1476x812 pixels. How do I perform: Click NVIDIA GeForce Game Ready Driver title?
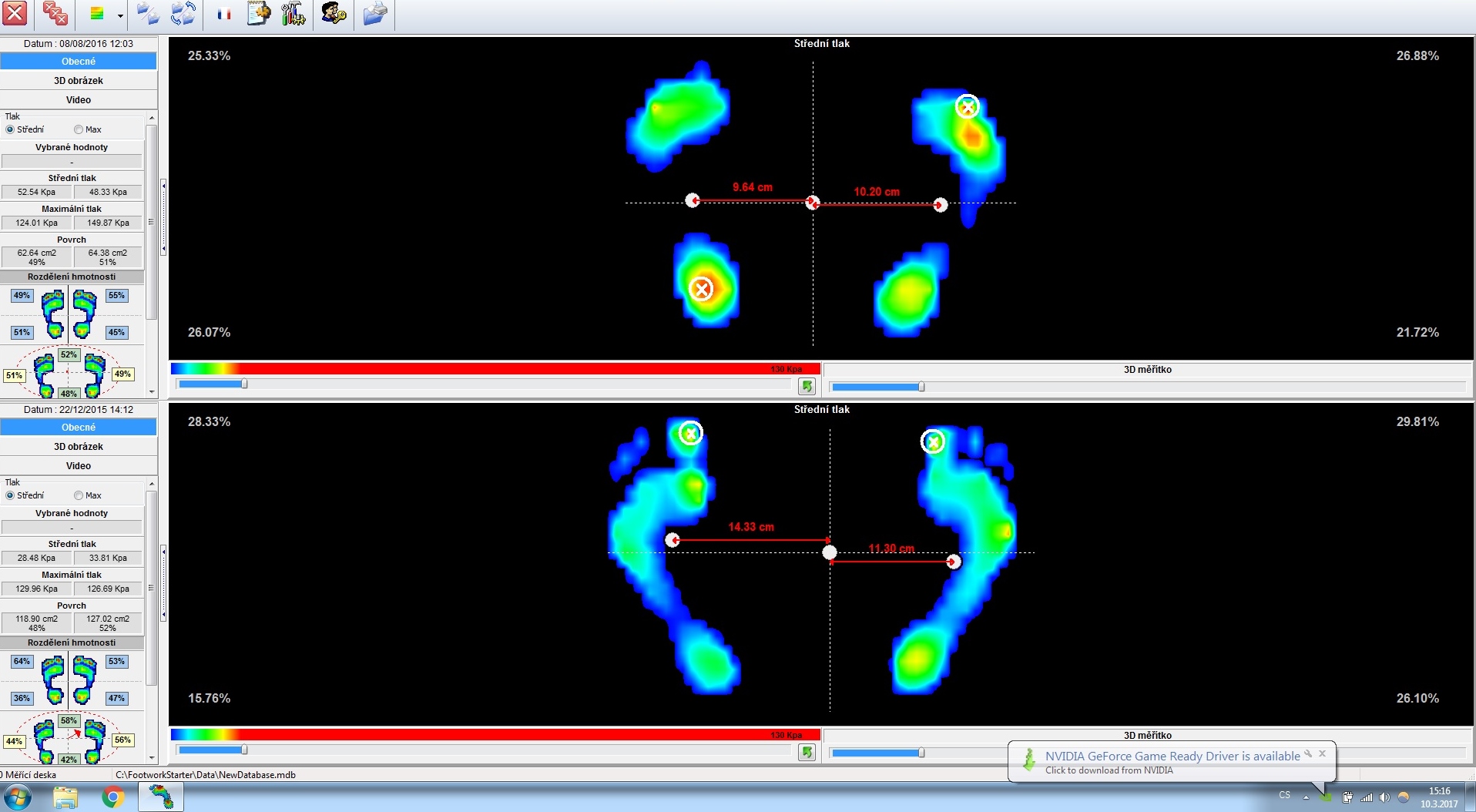(1172, 757)
